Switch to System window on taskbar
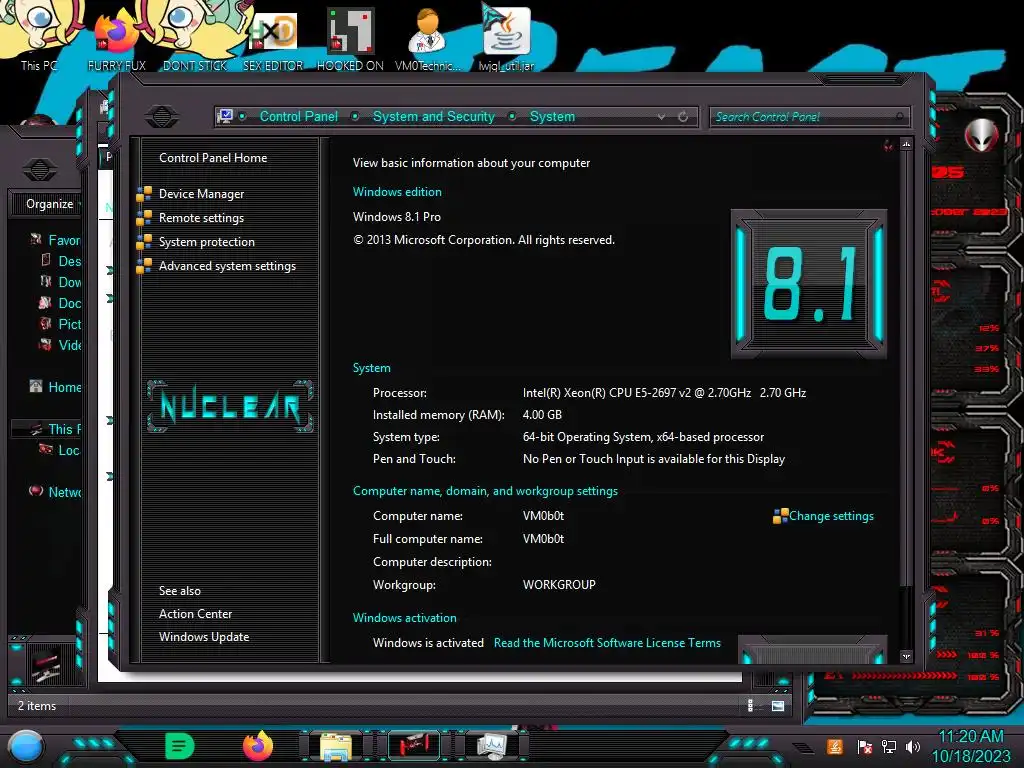This screenshot has height=768, width=1024. 491,746
